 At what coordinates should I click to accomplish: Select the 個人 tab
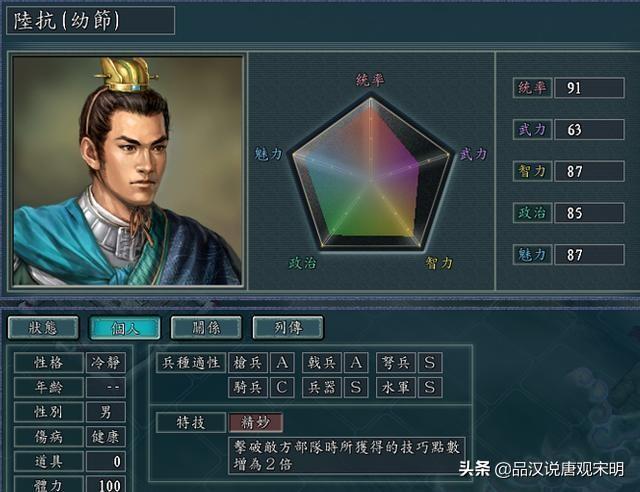pos(125,327)
